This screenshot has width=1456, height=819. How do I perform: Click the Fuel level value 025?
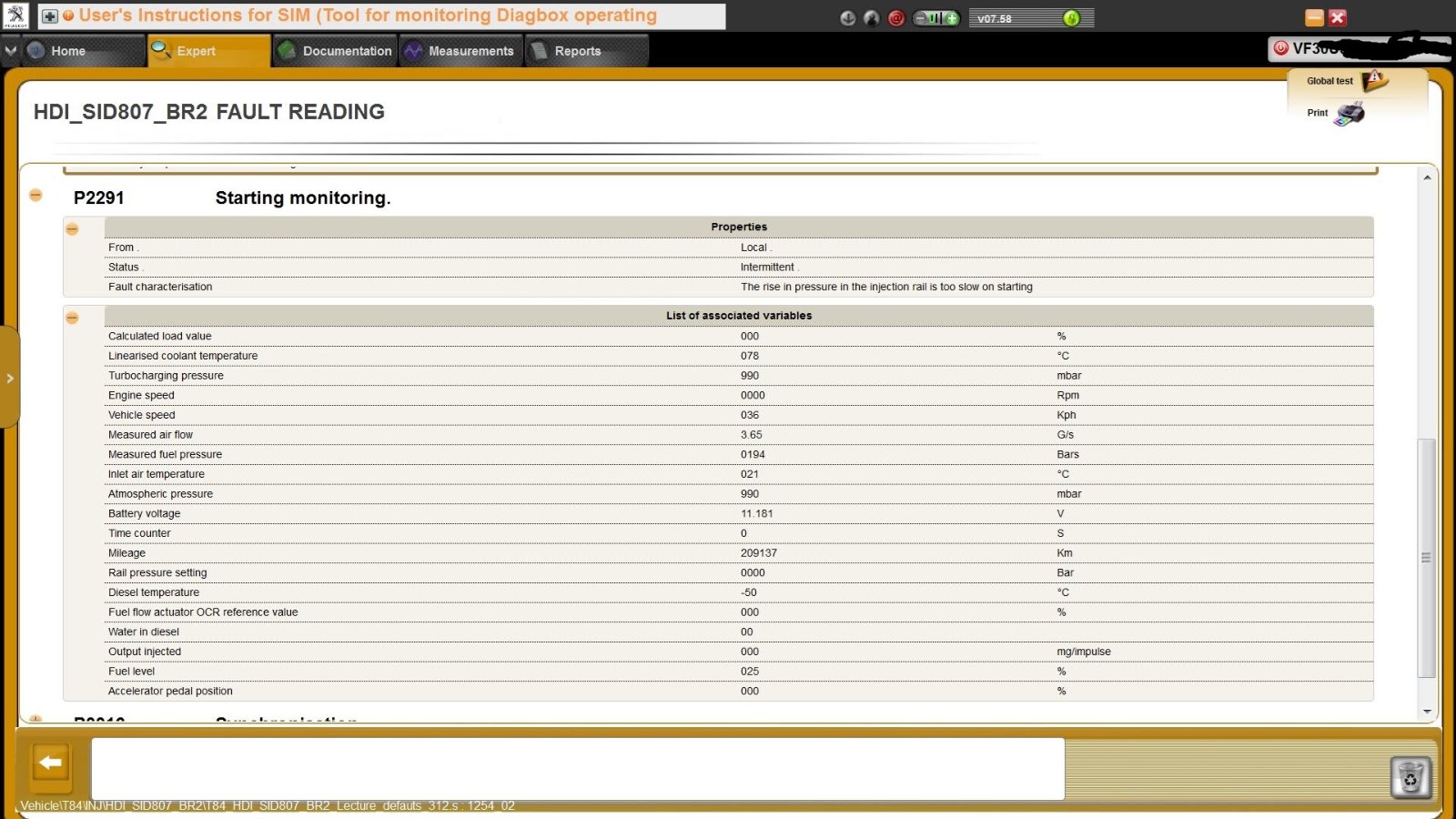pos(750,672)
